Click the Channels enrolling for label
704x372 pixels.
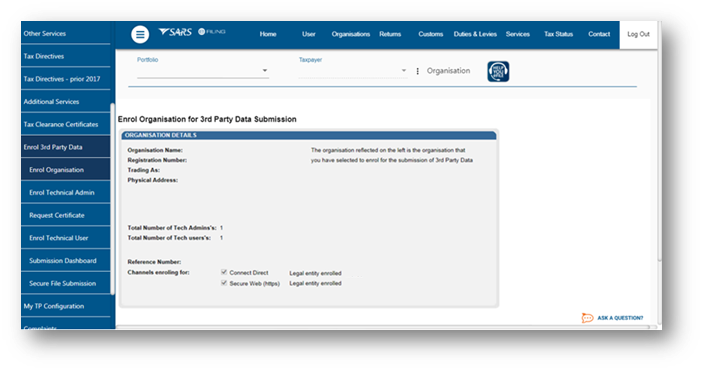tap(158, 272)
